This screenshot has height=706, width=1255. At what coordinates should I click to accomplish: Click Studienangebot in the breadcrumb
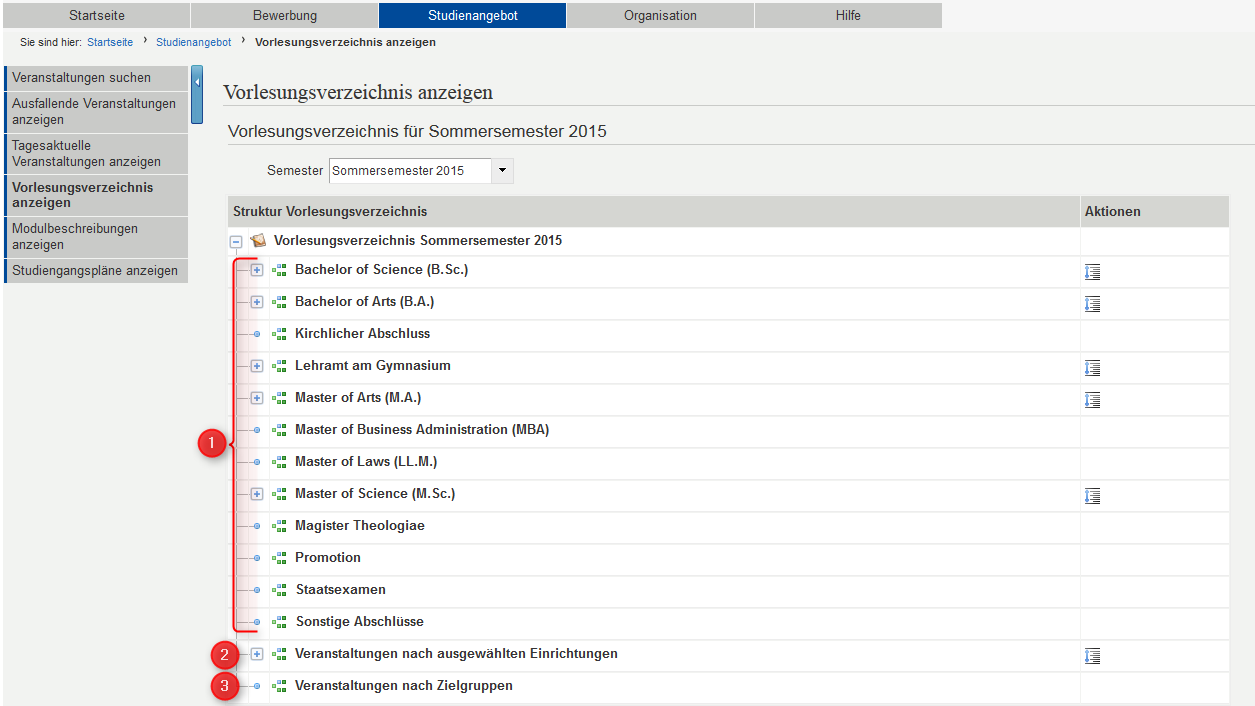(194, 42)
